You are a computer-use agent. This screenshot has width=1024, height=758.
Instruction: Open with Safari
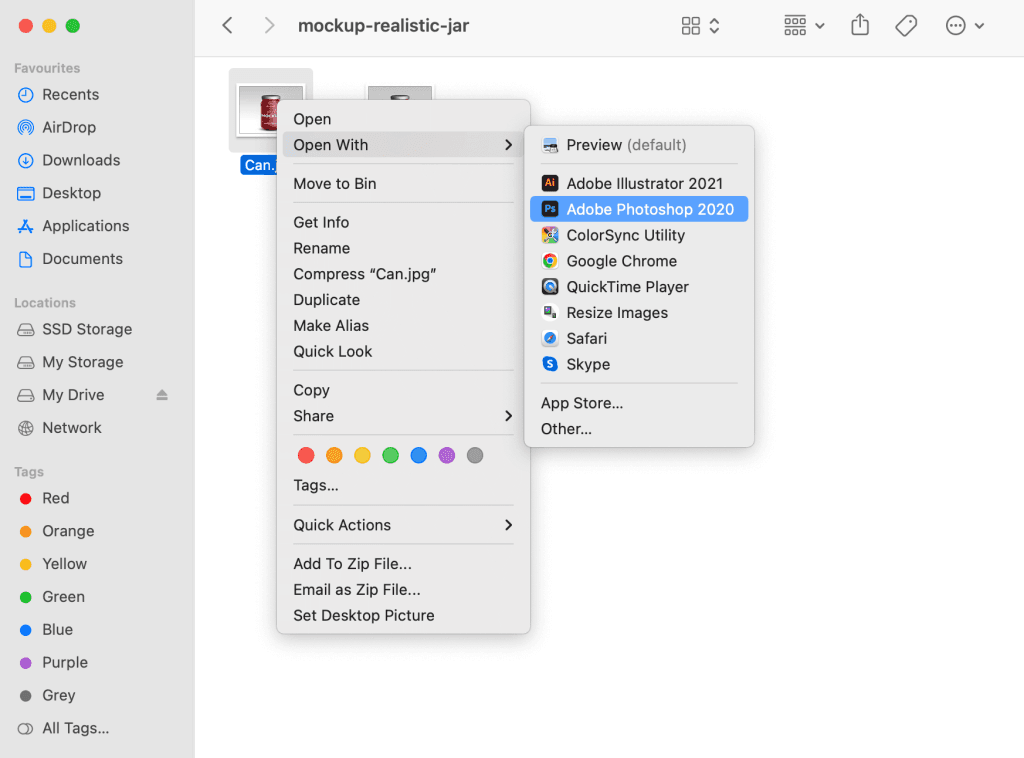pos(639,338)
